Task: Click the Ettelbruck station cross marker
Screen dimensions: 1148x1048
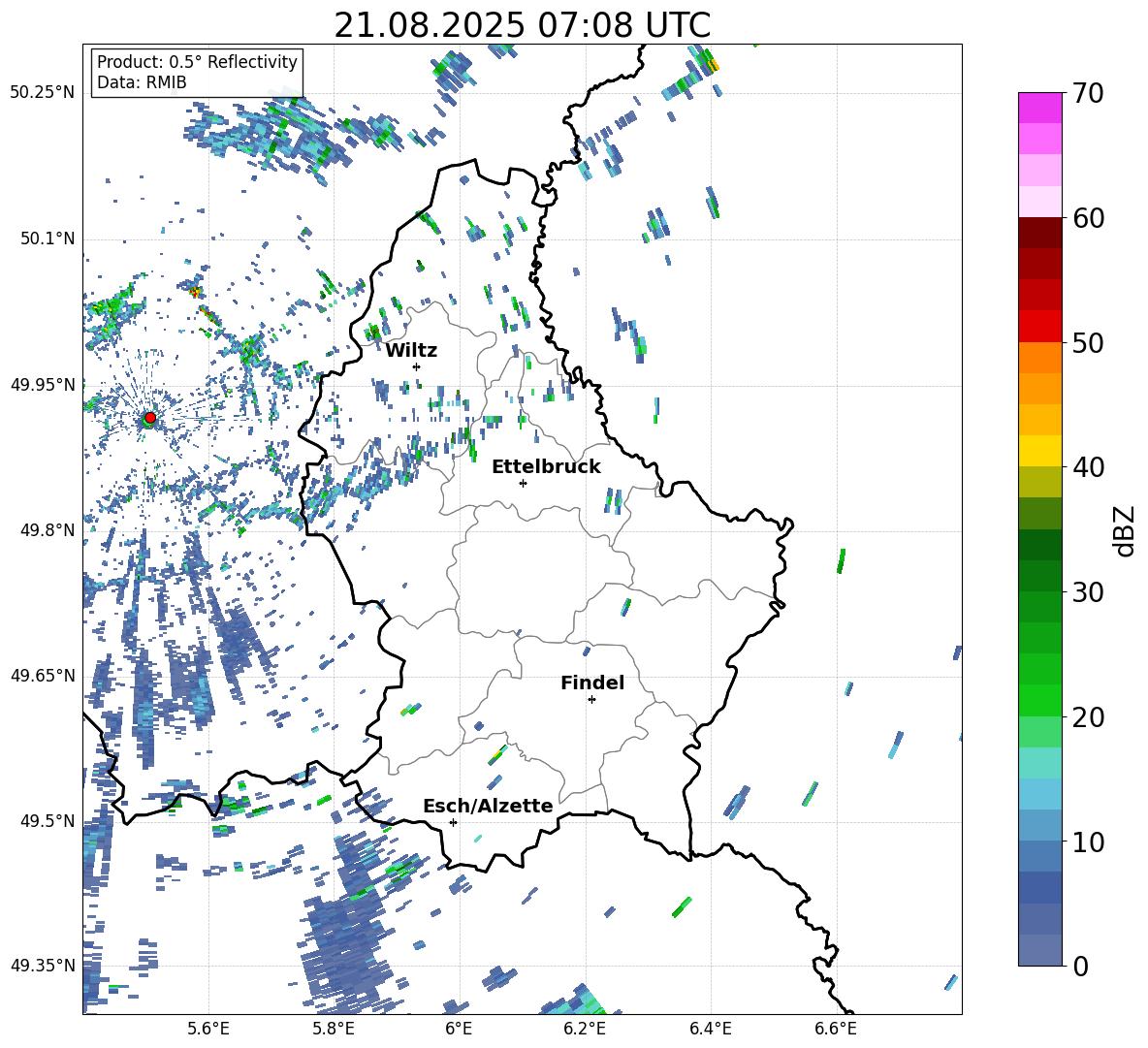Action: pos(523,483)
